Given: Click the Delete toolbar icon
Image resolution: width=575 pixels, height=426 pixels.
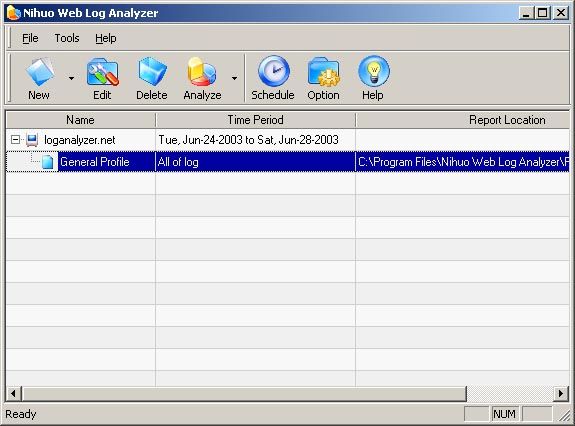Looking at the screenshot, I should coord(152,71).
